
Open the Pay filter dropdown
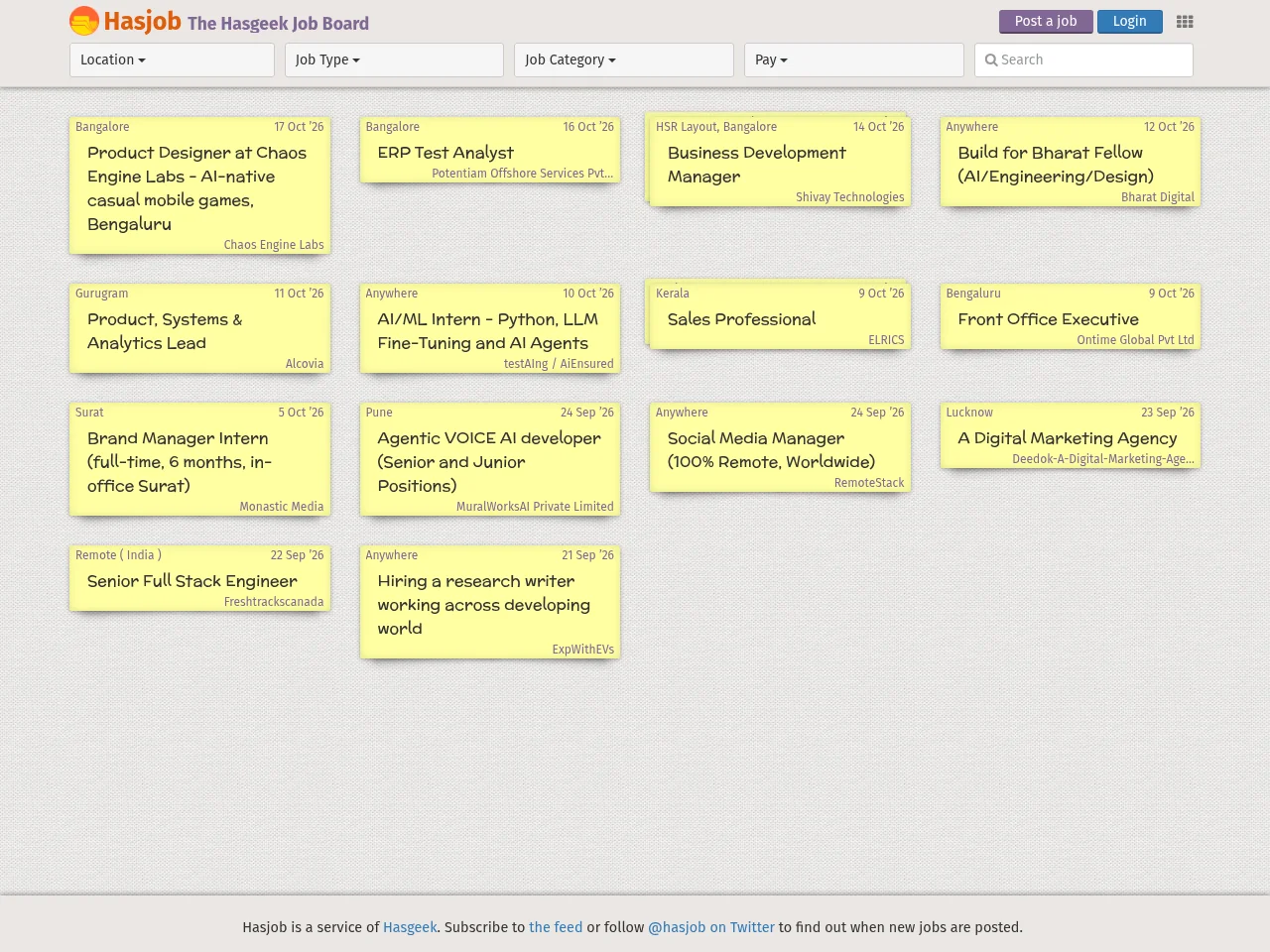pyautogui.click(x=854, y=59)
